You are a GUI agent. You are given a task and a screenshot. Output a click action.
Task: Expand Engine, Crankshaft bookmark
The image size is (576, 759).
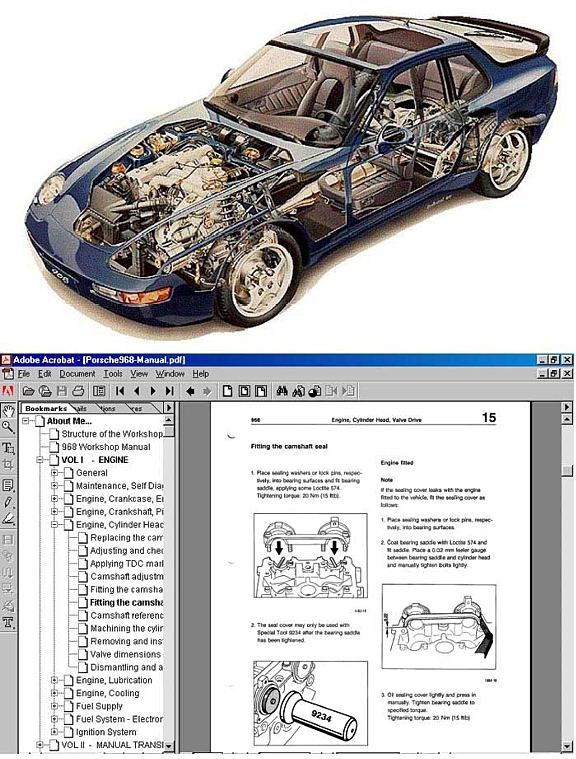(x=55, y=512)
